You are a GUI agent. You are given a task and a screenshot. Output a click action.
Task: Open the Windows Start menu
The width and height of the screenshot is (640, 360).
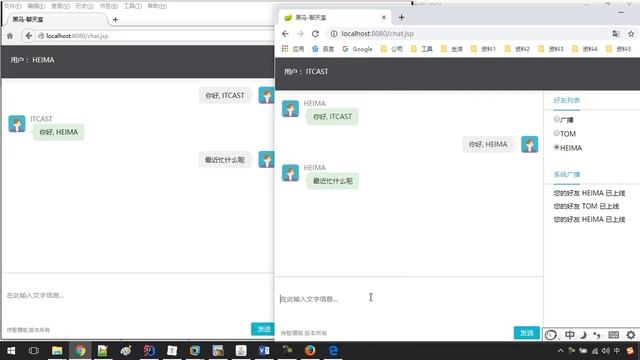tap(11, 351)
